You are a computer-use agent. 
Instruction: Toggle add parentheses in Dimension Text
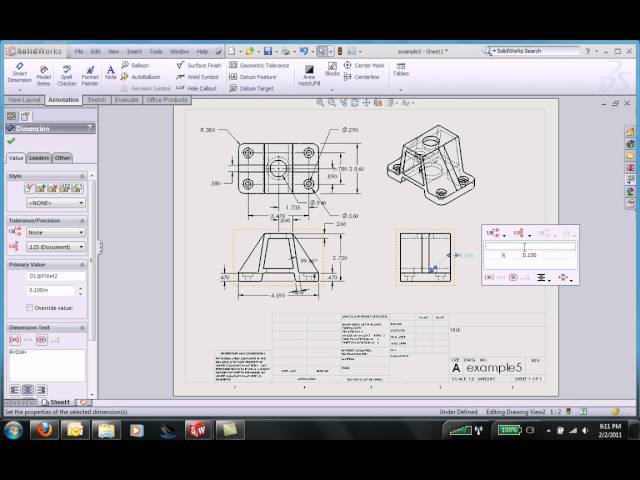[15, 340]
